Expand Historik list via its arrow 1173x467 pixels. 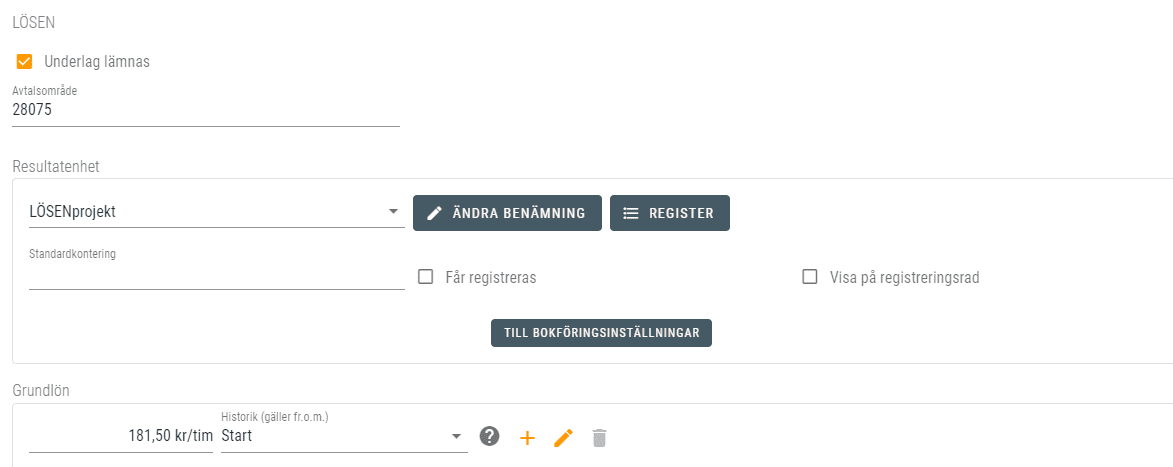pos(457,437)
